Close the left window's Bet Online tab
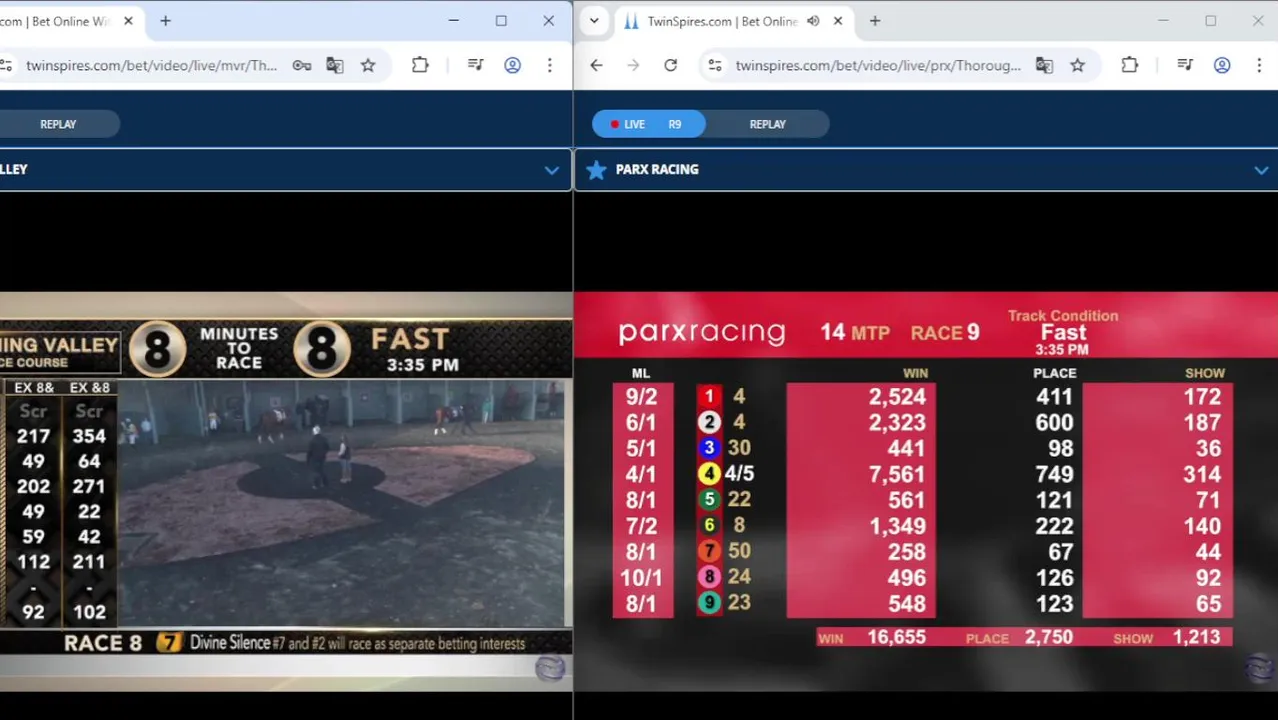This screenshot has height=720, width=1278. point(126,21)
